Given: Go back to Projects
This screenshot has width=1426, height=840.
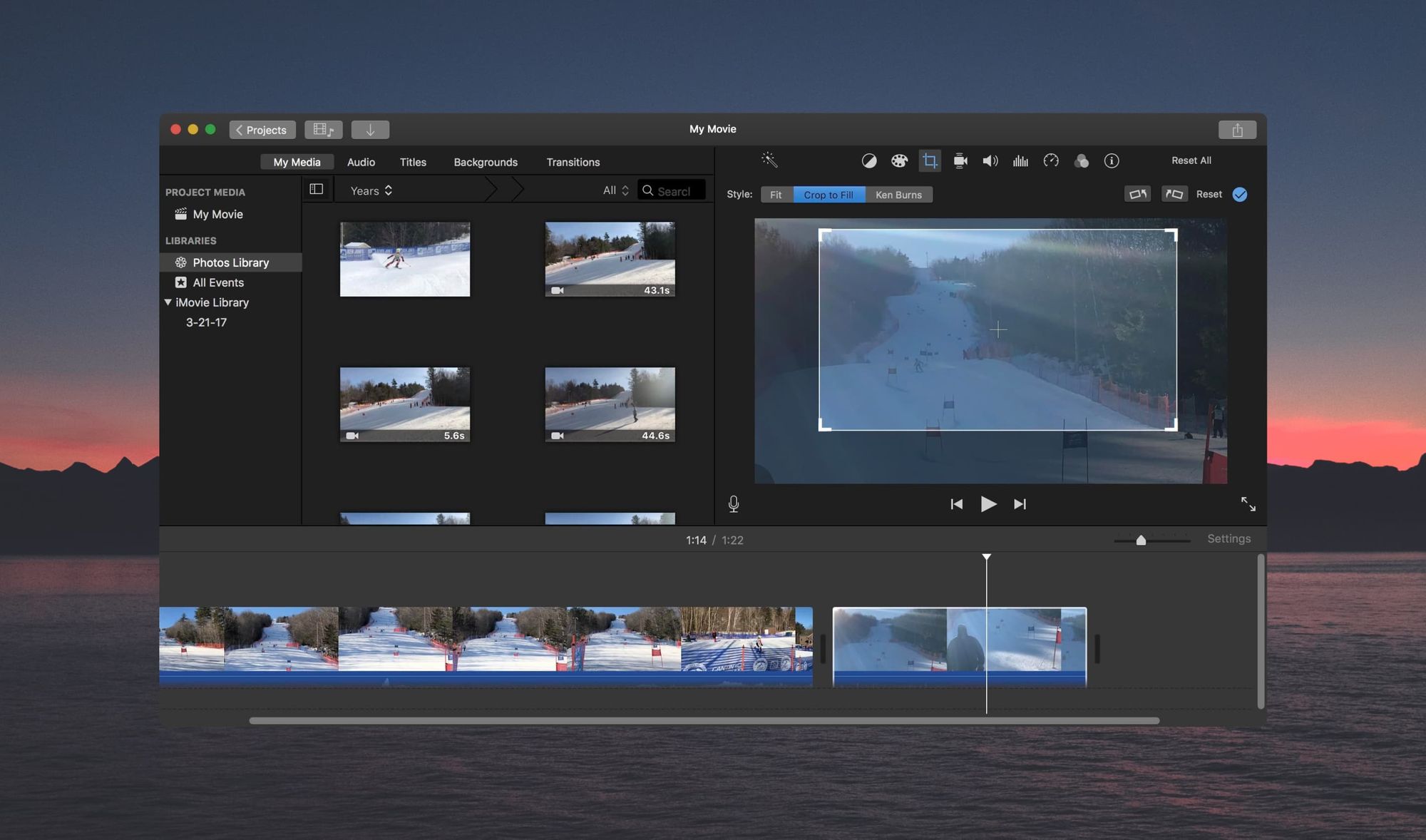Looking at the screenshot, I should pos(262,130).
